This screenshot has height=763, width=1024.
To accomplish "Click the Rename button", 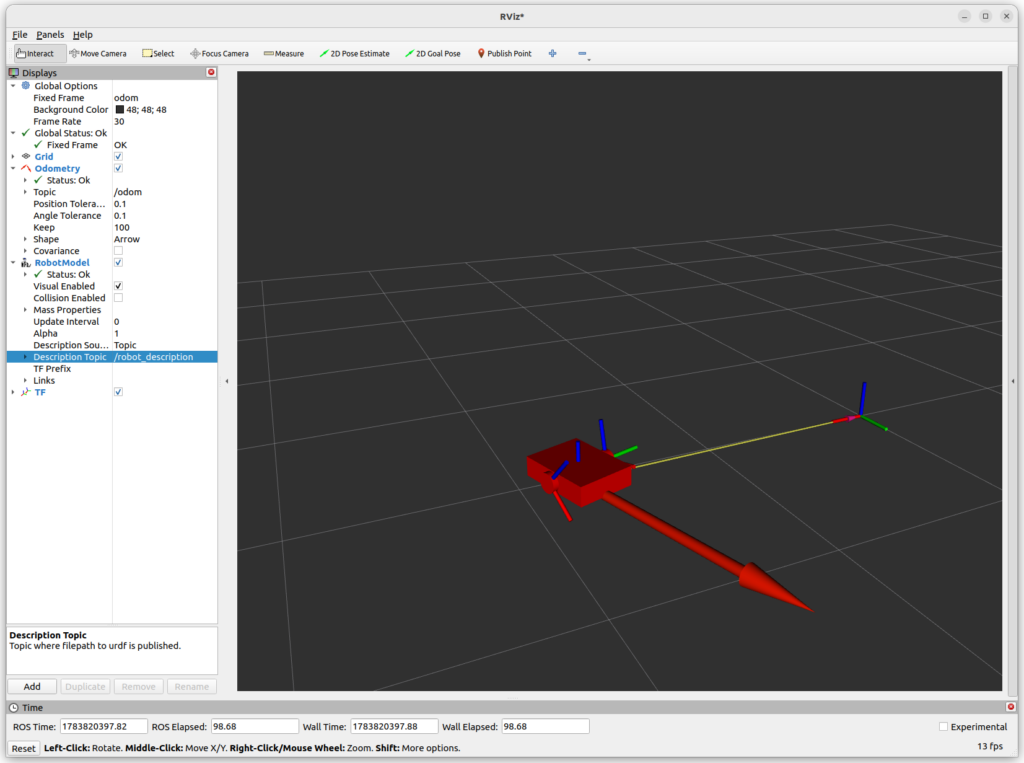I will (x=191, y=687).
